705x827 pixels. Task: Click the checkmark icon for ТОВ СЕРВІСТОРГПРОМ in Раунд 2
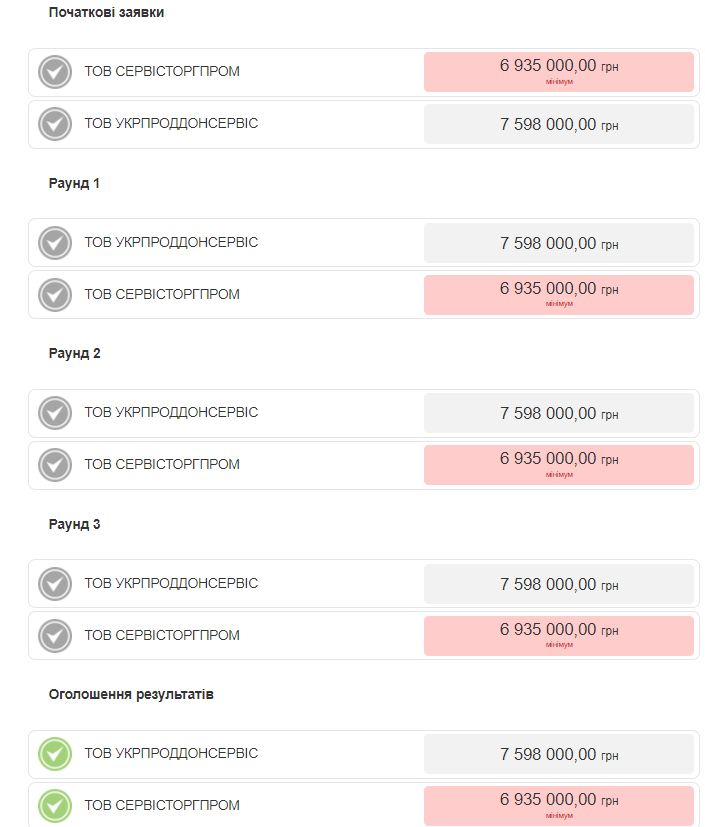pos(55,465)
